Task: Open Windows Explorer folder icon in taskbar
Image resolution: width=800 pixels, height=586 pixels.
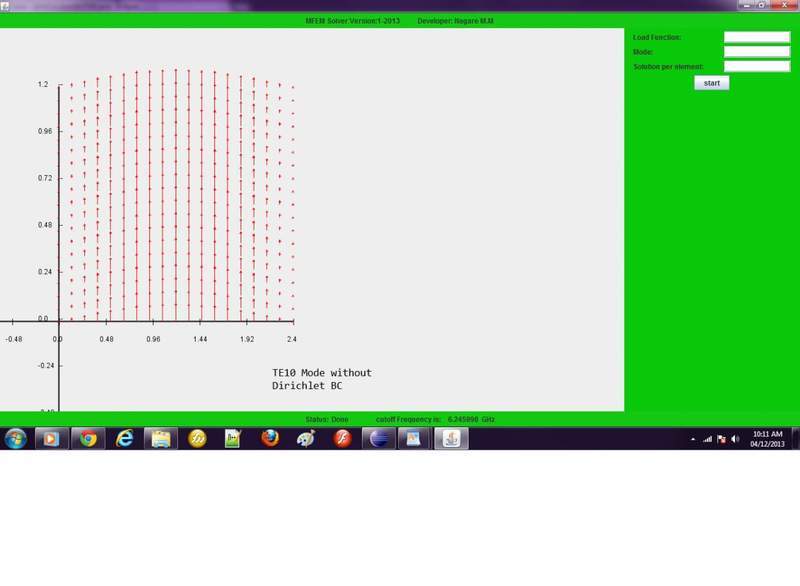Action: click(160, 438)
